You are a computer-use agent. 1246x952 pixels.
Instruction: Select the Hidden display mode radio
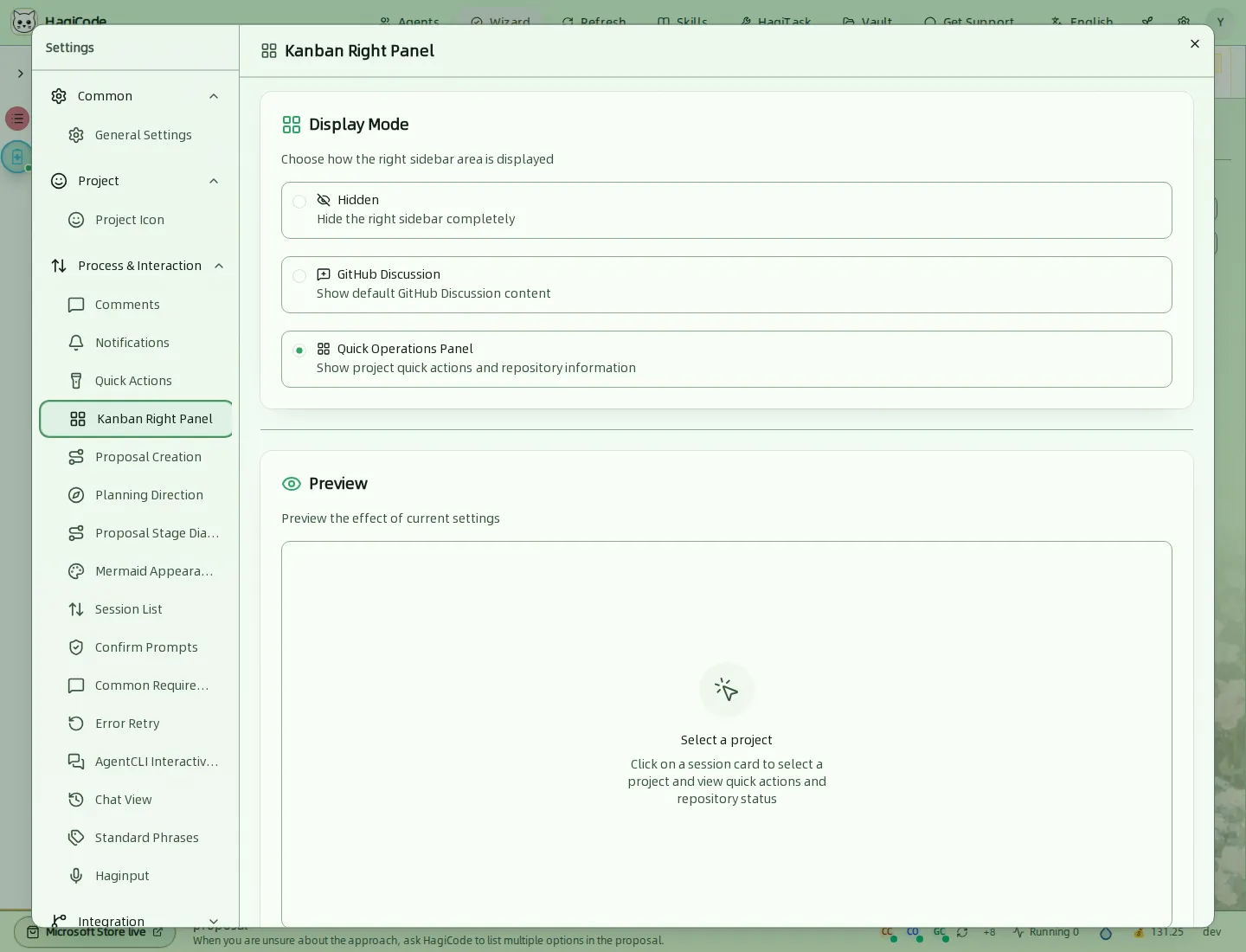299,202
